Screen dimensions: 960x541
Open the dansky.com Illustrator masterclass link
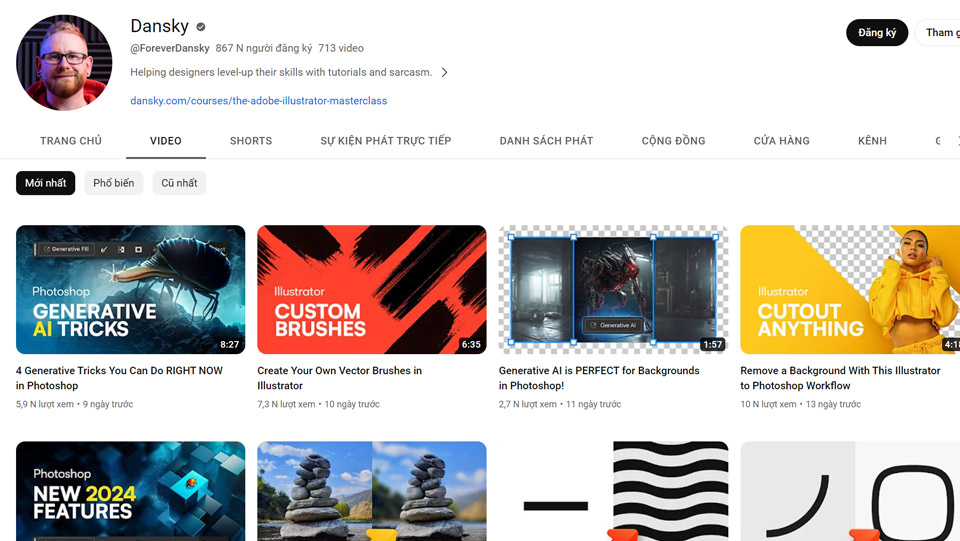(258, 101)
